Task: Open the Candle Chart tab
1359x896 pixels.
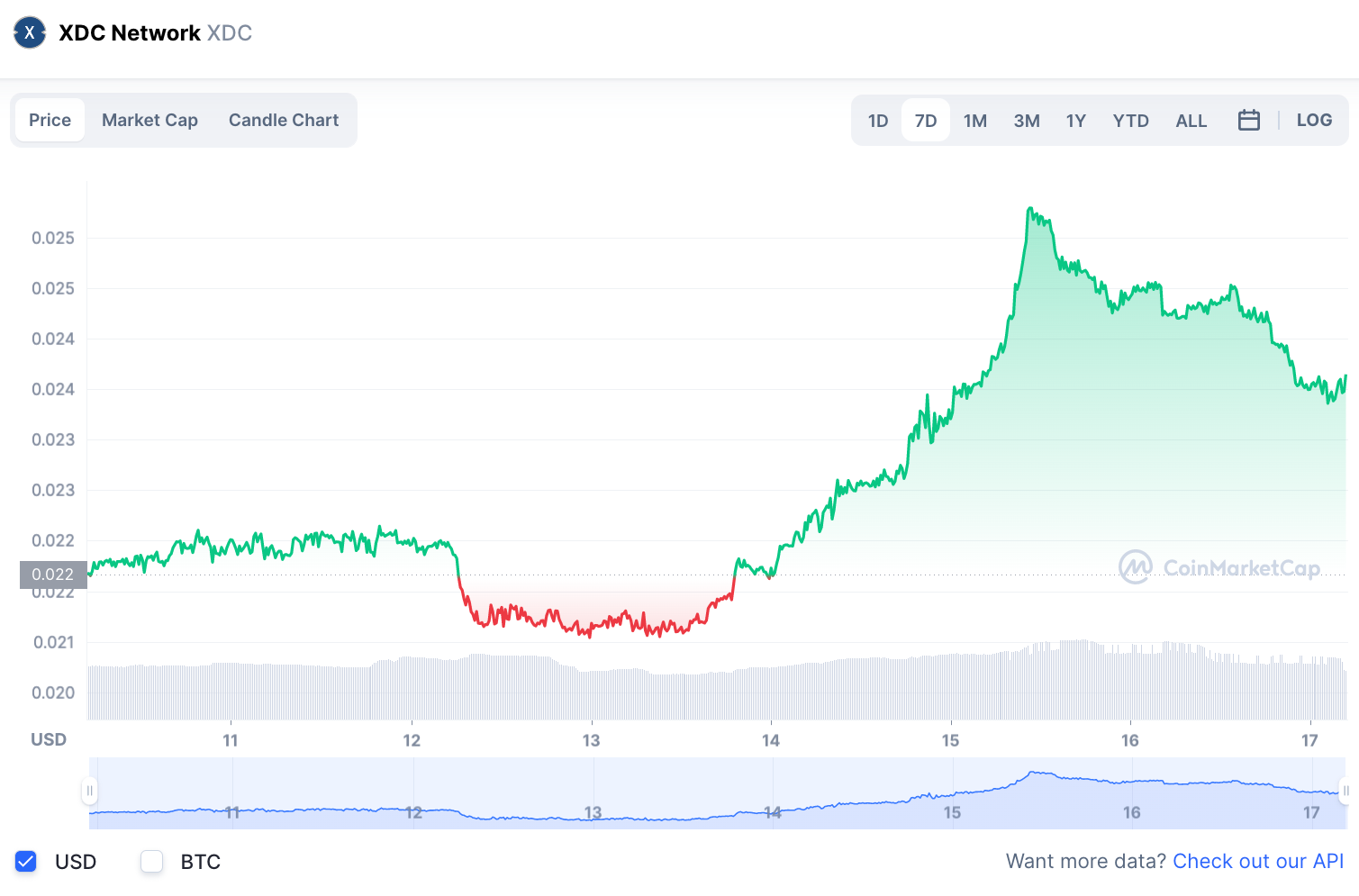Action: point(284,120)
